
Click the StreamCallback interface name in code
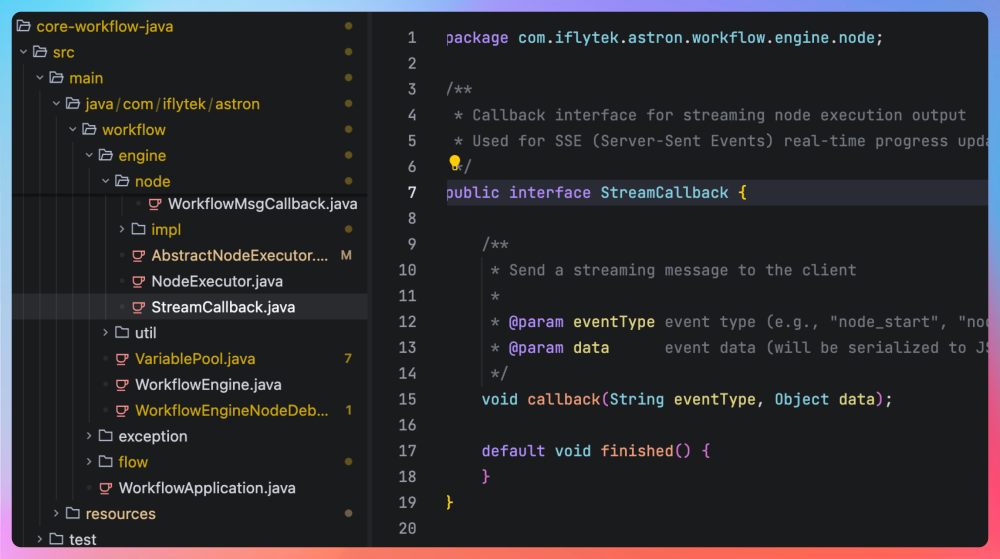coord(664,192)
